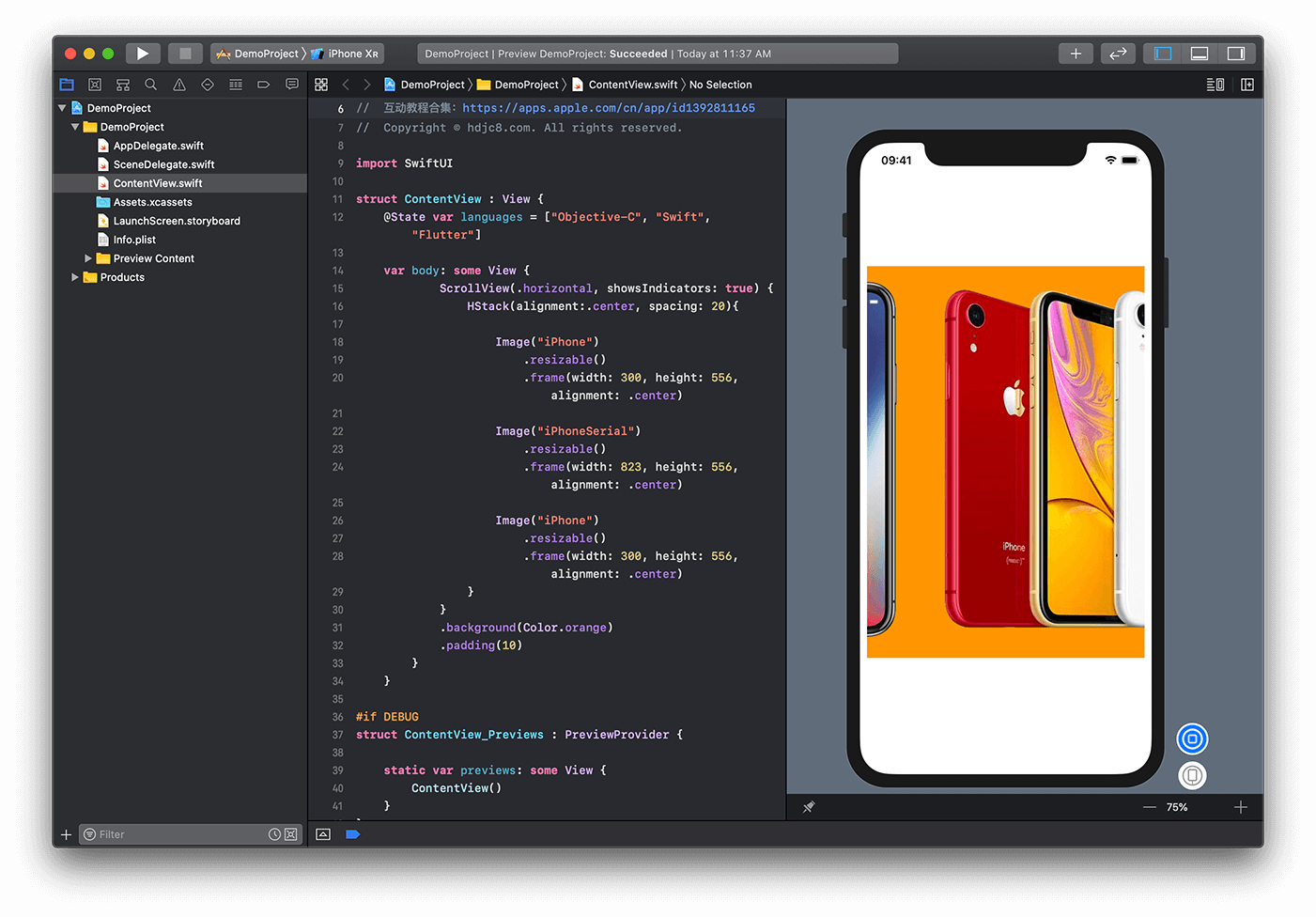Toggle the navigator panel visibility
The height and width of the screenshot is (917, 1316).
tap(1163, 54)
